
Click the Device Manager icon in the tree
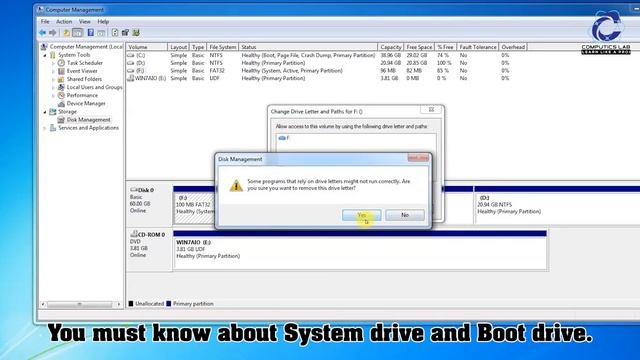coord(61,104)
